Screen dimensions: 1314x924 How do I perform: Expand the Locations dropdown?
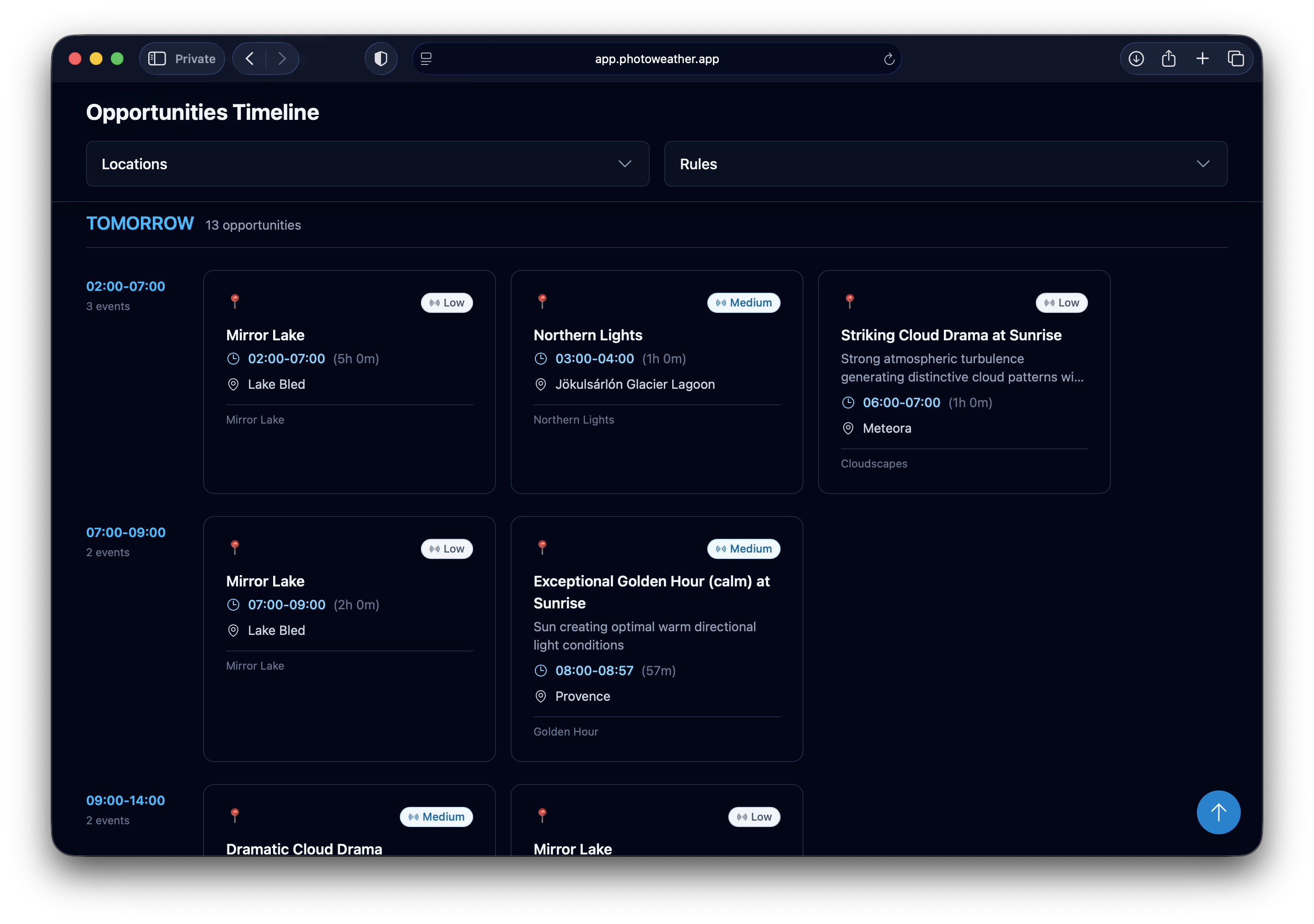(x=367, y=164)
